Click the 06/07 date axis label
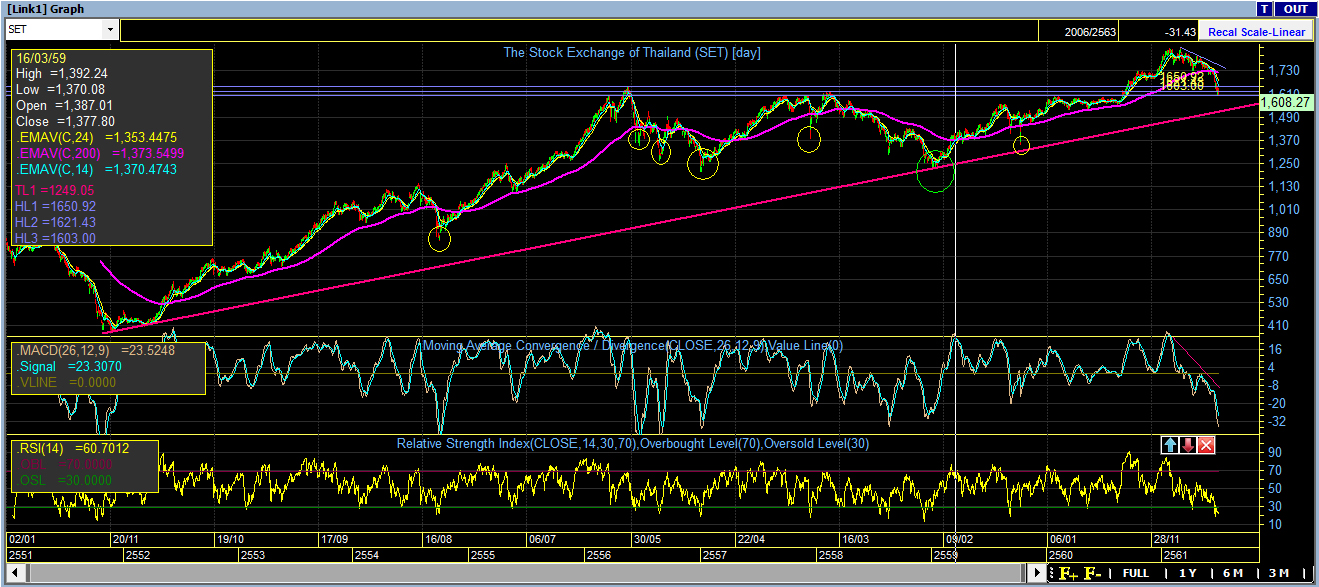 tap(542, 539)
